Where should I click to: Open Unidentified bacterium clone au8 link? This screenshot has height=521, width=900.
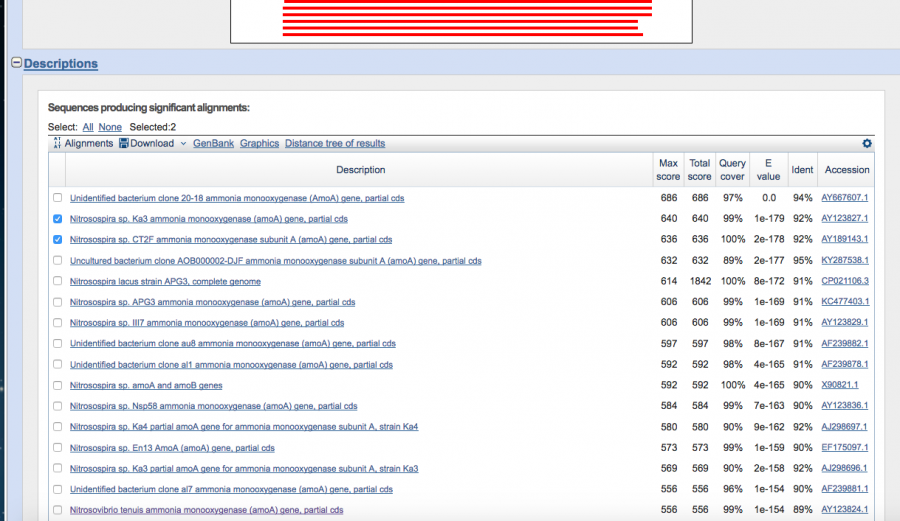click(233, 343)
